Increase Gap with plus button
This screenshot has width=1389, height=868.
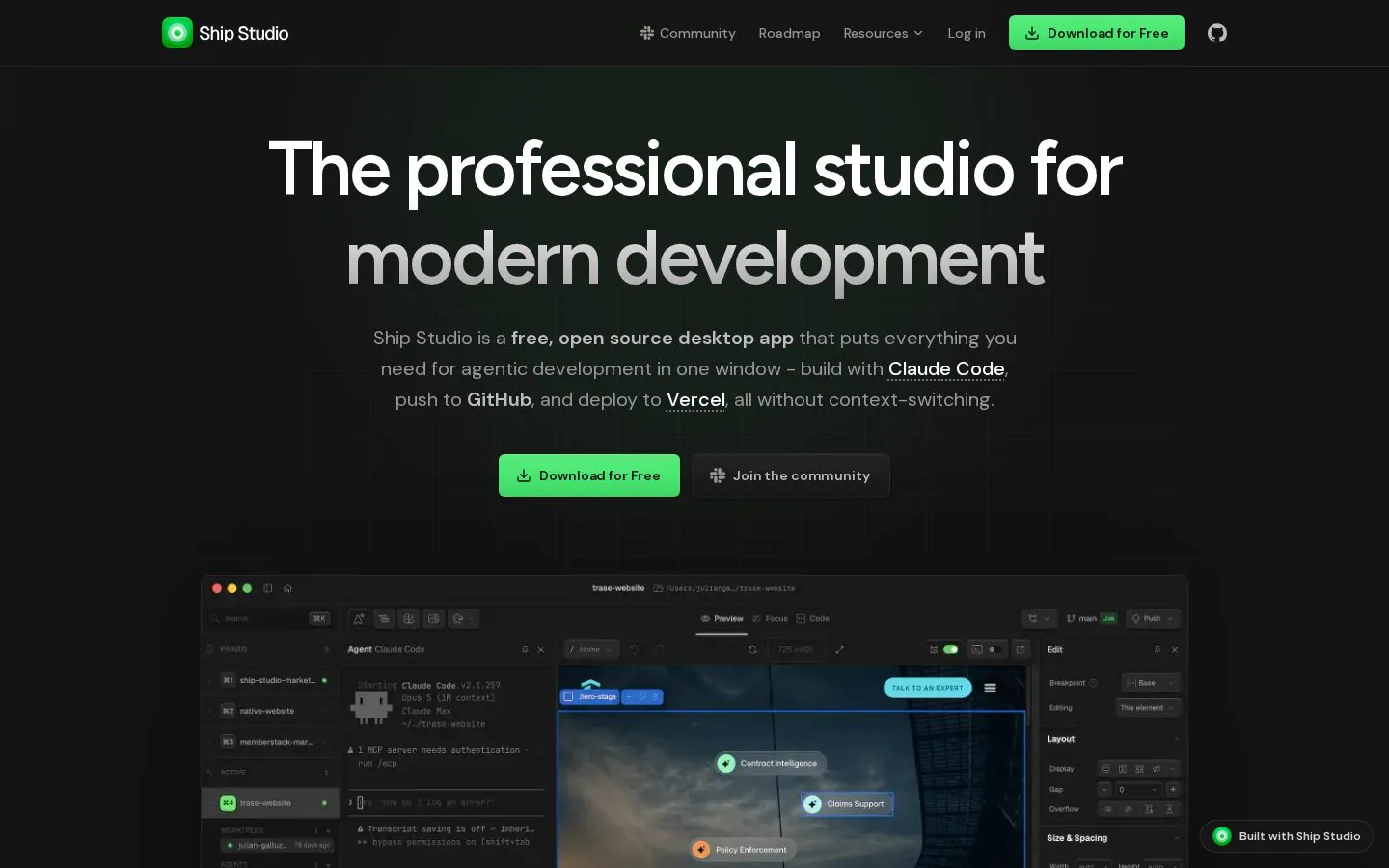coord(1173,790)
